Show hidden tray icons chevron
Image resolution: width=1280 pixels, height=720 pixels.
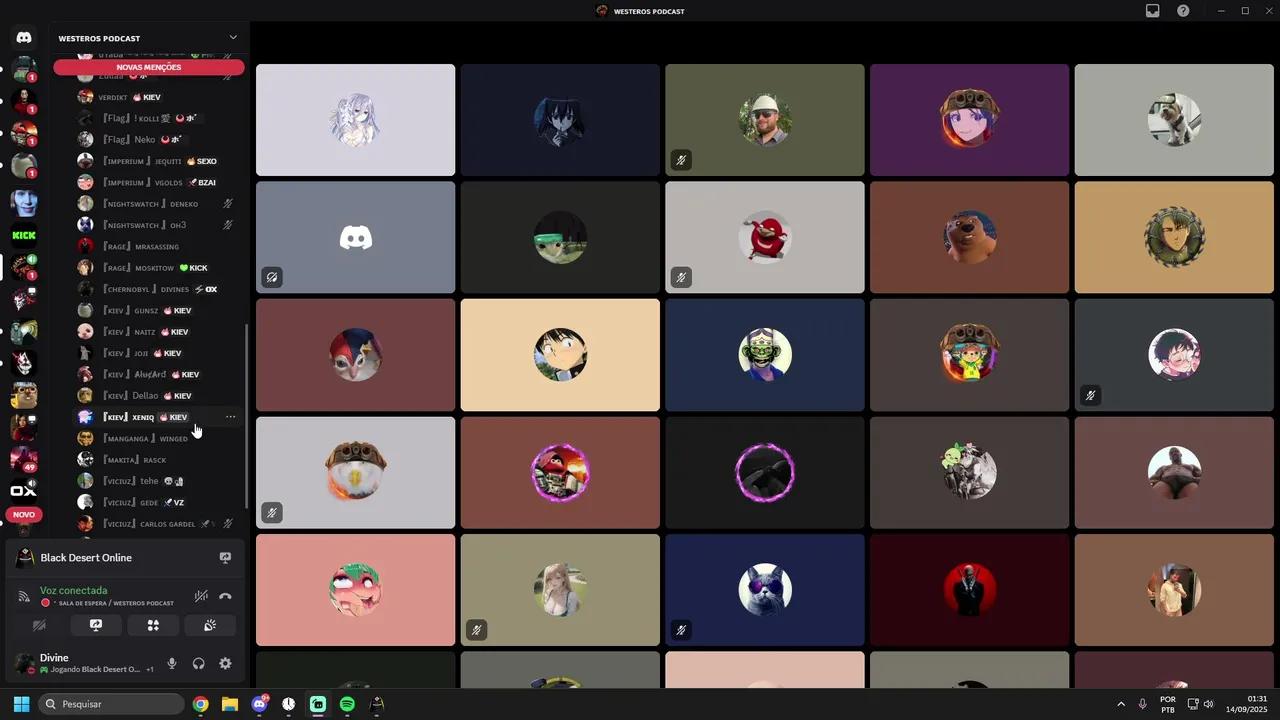1120,704
